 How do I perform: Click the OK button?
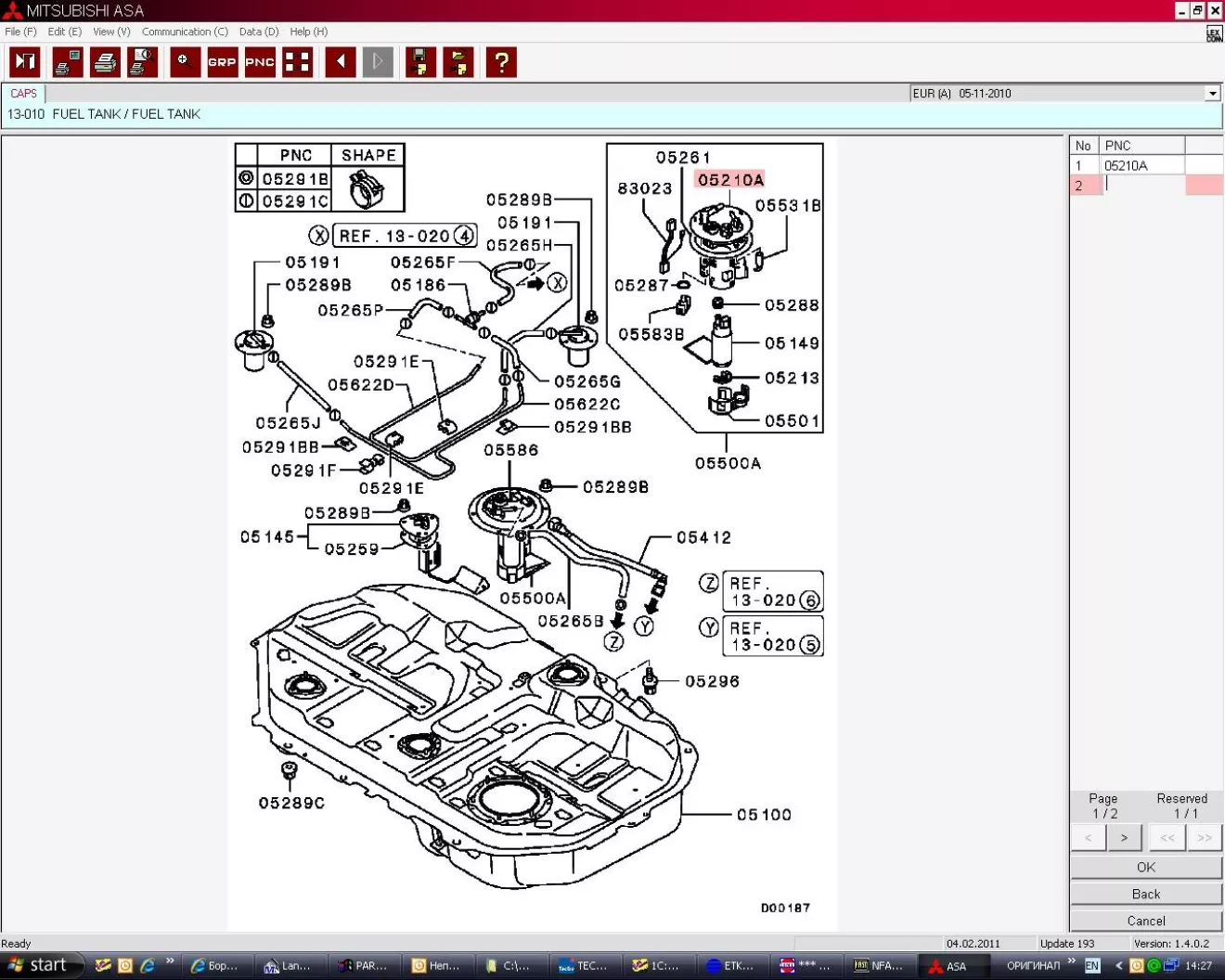(1146, 867)
